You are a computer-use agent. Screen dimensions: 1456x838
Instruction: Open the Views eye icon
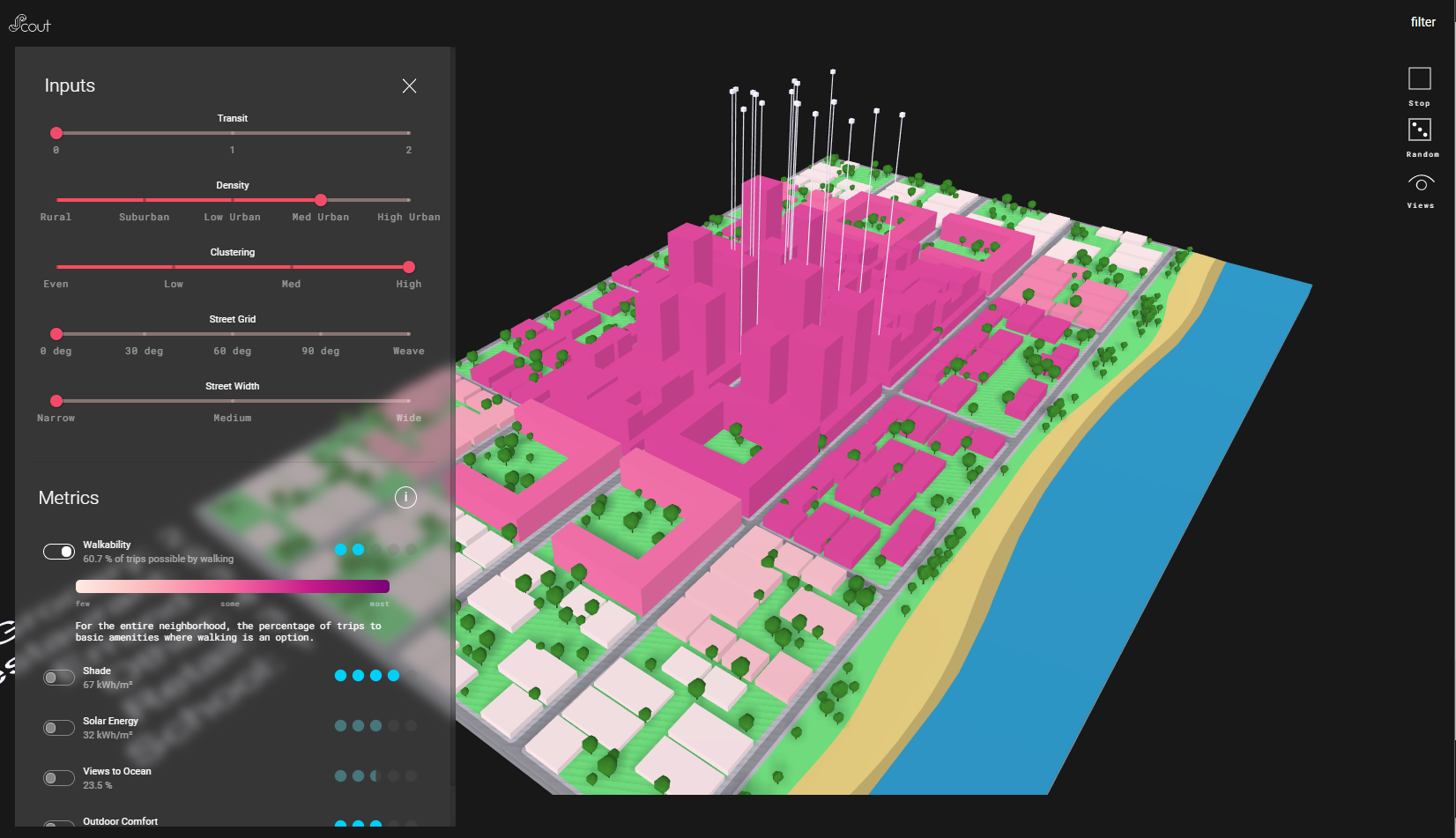point(1420,183)
